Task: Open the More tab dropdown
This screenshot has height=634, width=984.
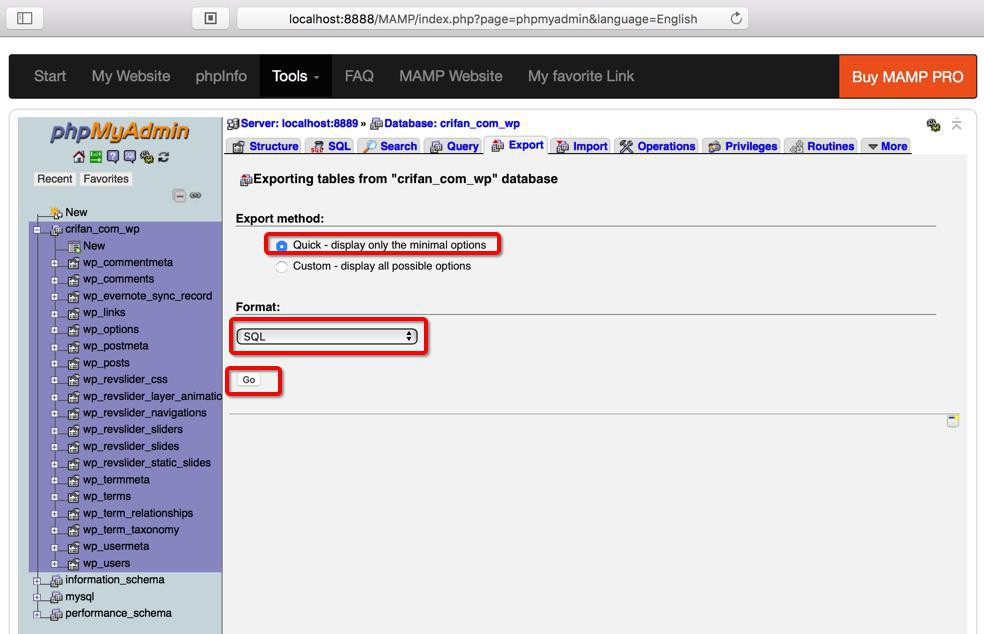Action: (887, 146)
